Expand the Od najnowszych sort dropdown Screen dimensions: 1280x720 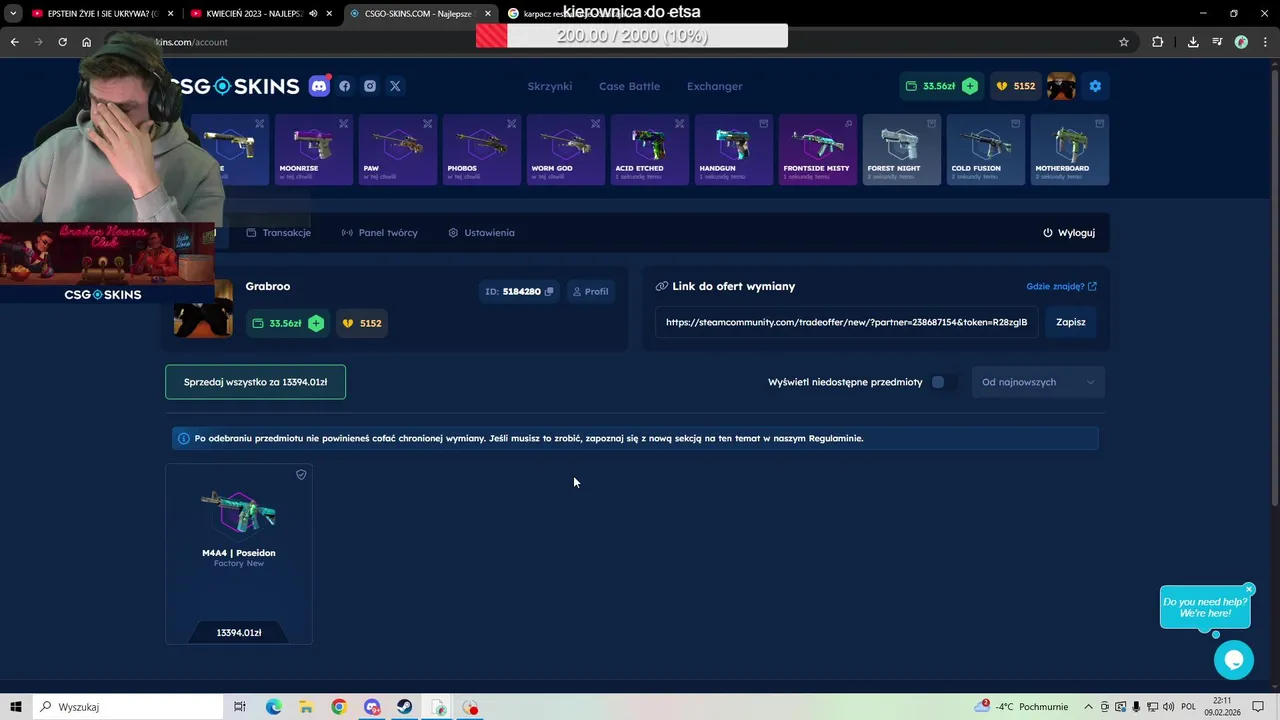(1038, 382)
